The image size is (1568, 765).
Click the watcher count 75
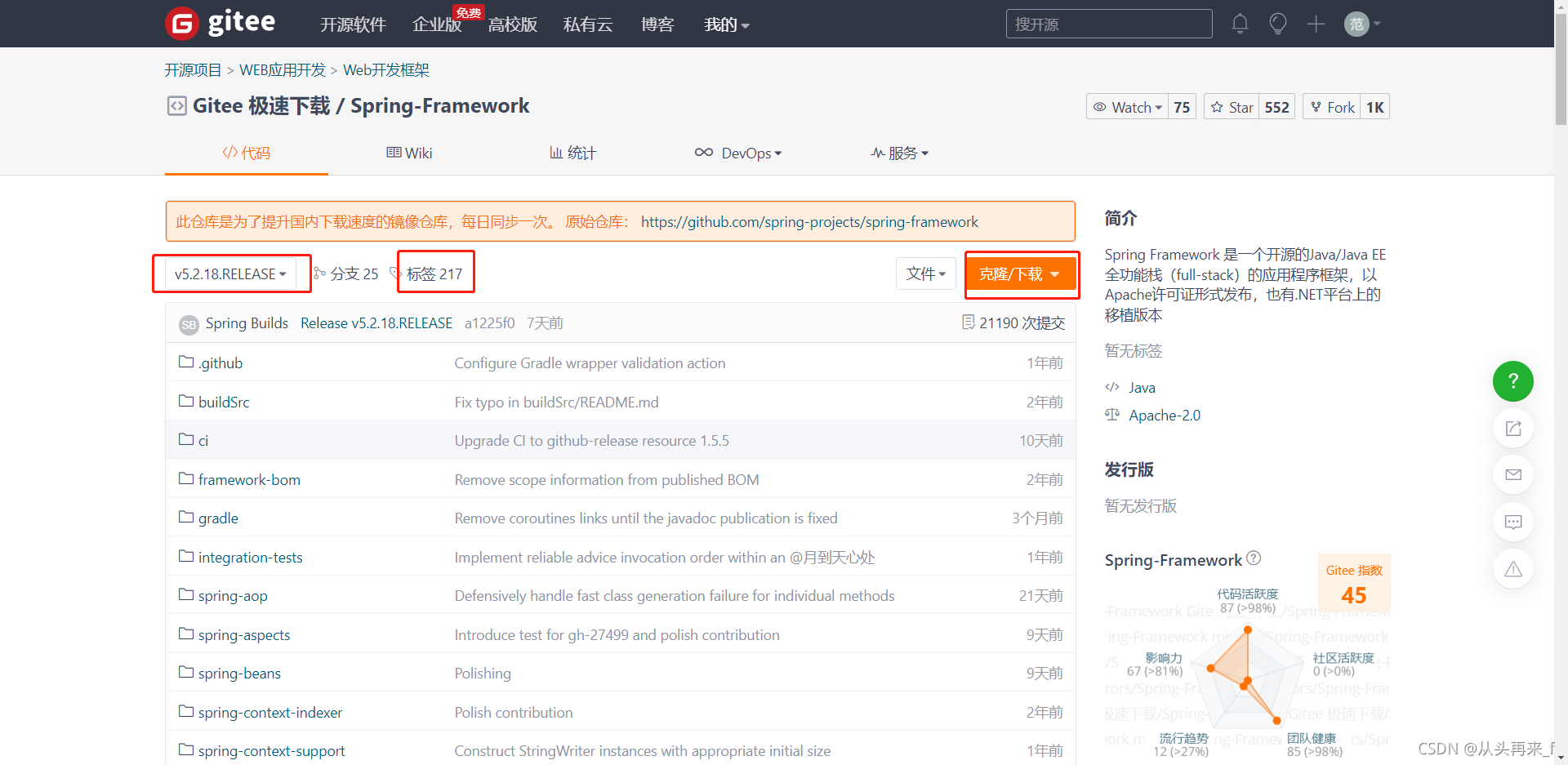1182,107
